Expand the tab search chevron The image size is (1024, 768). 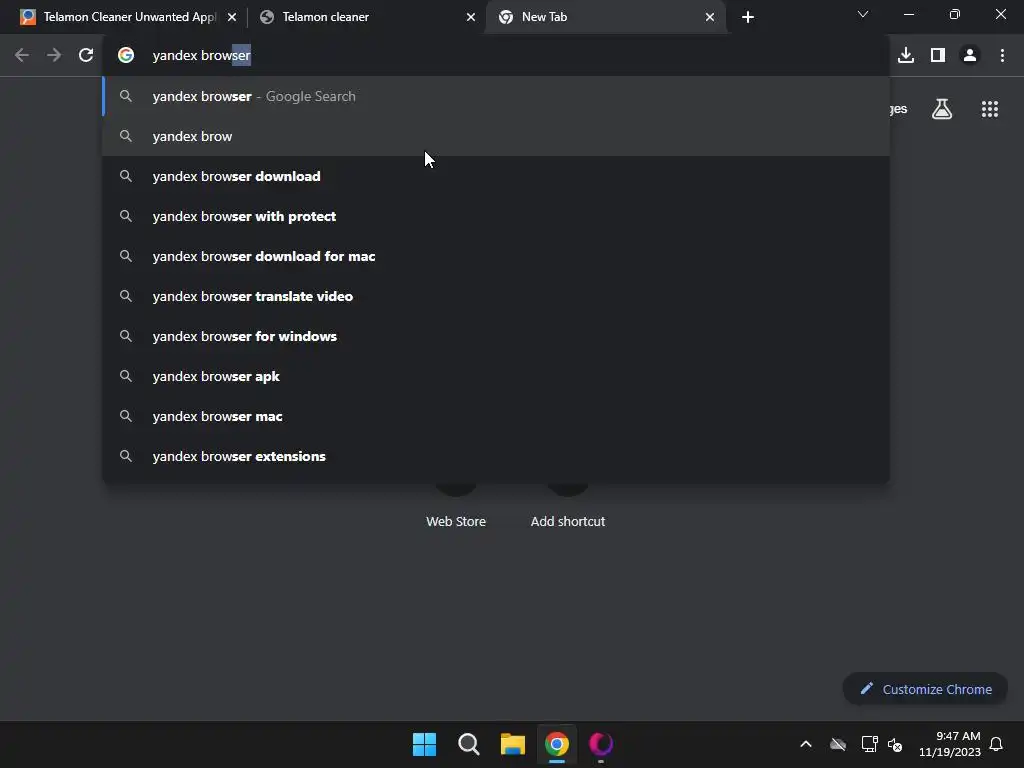click(863, 14)
